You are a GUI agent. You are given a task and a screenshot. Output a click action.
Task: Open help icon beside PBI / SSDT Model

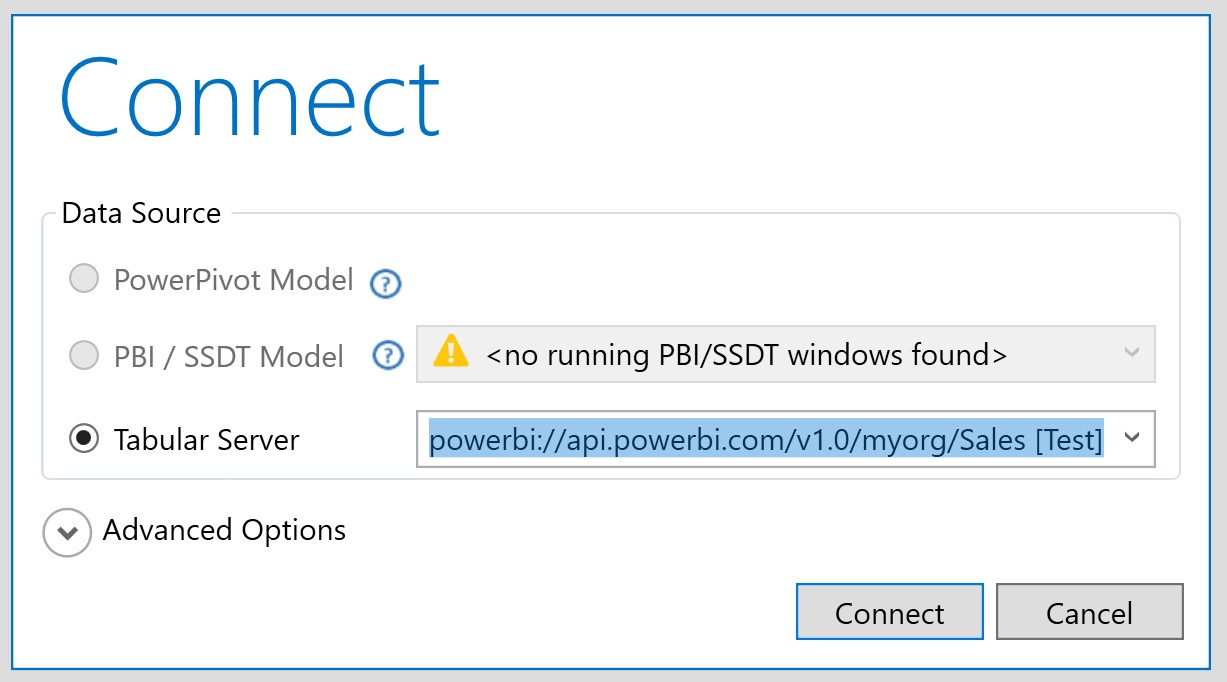pyautogui.click(x=388, y=355)
